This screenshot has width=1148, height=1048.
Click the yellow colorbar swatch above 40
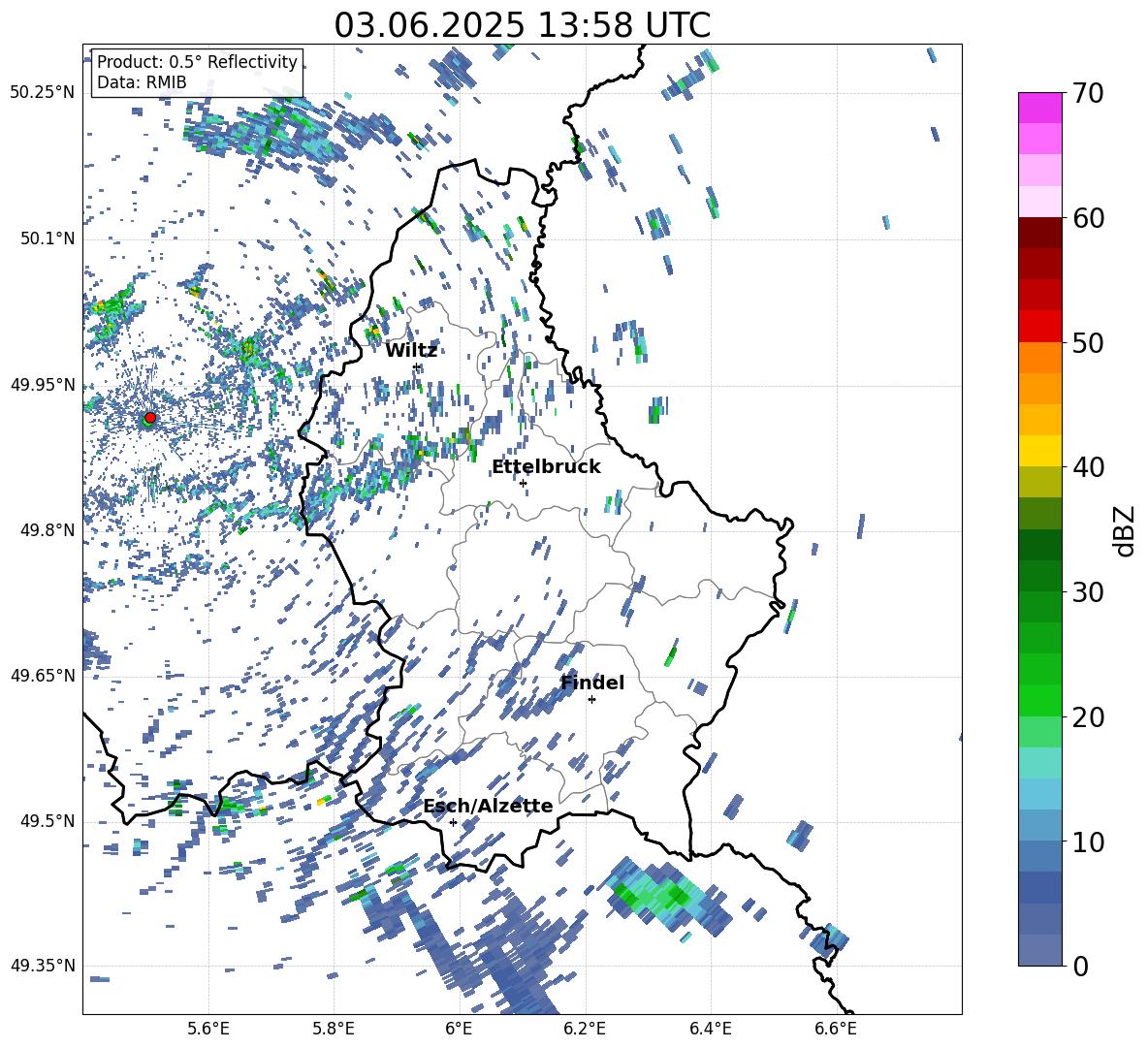tap(1039, 451)
